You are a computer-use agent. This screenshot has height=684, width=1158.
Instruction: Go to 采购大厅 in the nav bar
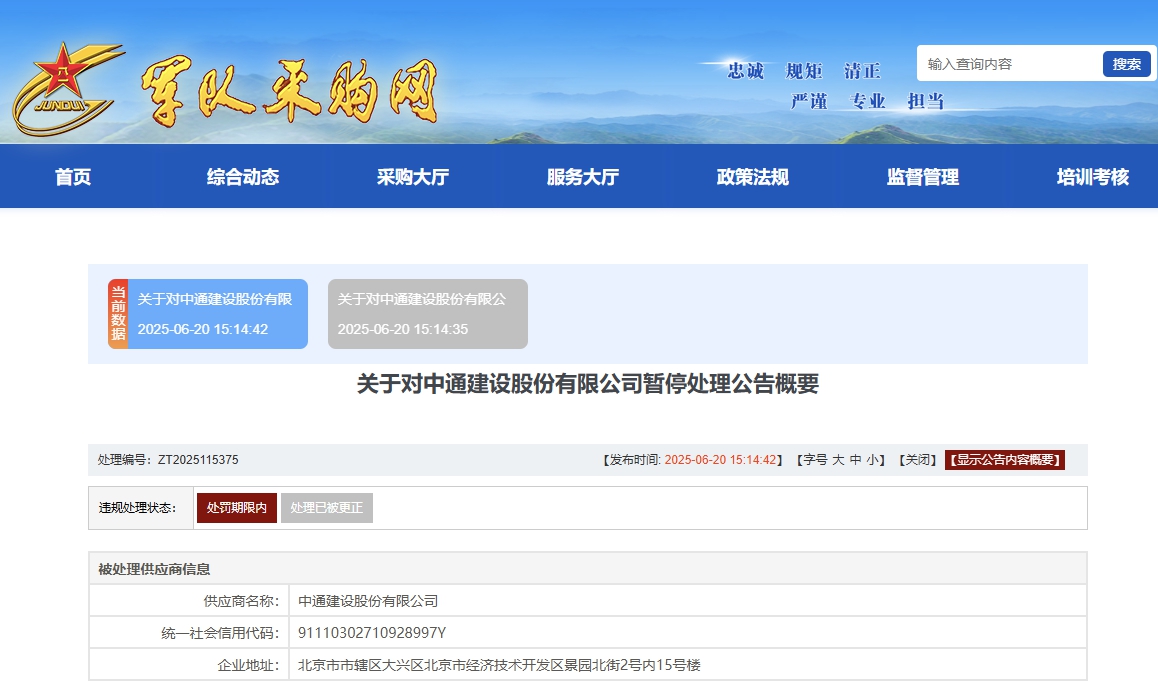pyautogui.click(x=413, y=177)
